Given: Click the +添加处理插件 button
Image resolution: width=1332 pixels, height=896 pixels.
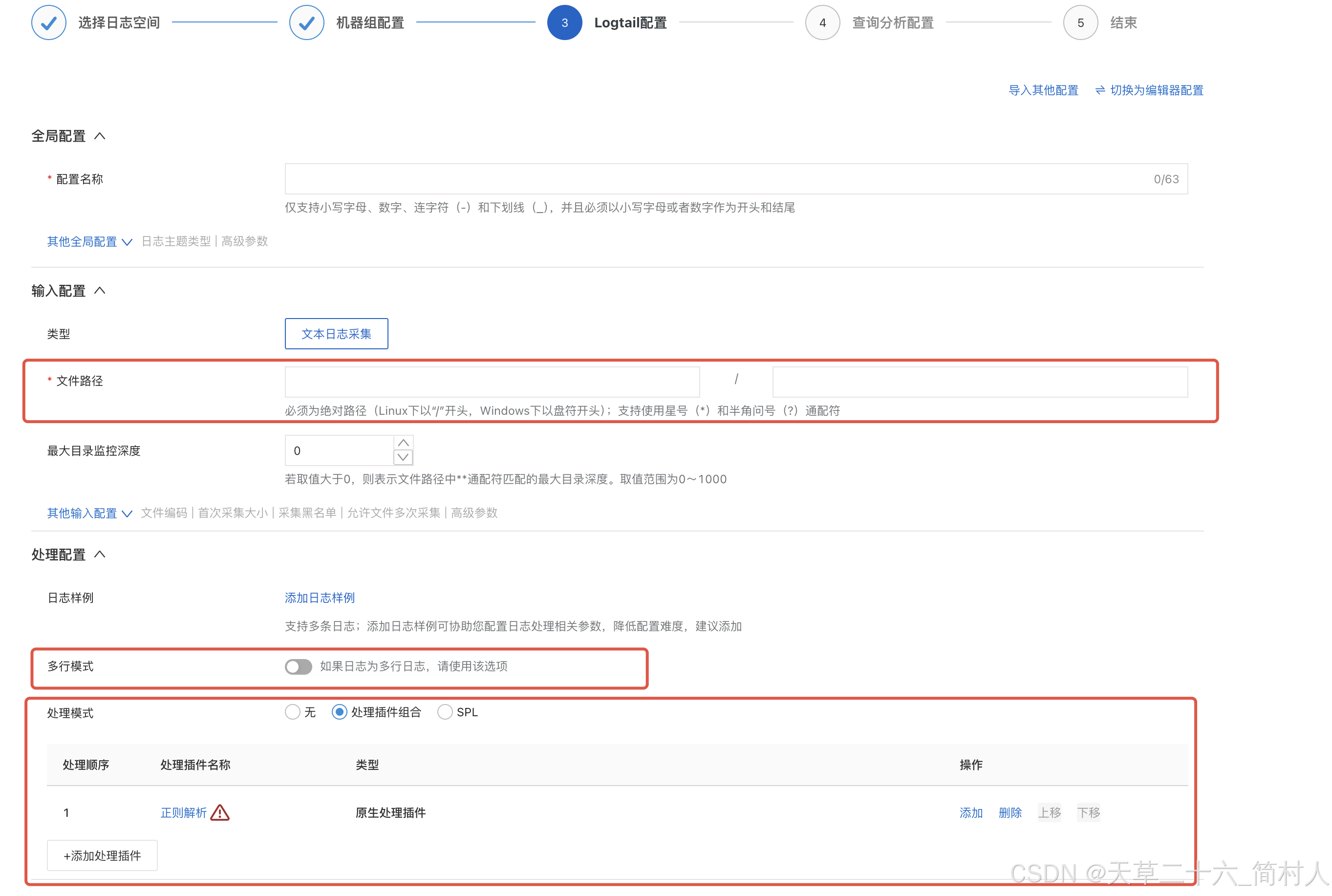Looking at the screenshot, I should pos(102,855).
